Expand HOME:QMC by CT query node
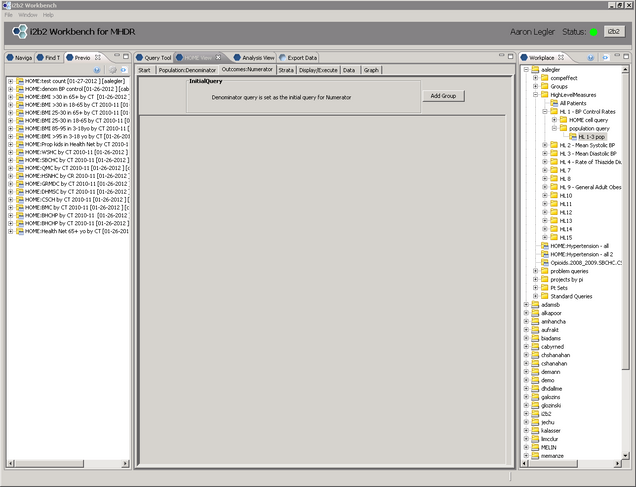Screen dimensions: 636x487 click(x=11, y=168)
